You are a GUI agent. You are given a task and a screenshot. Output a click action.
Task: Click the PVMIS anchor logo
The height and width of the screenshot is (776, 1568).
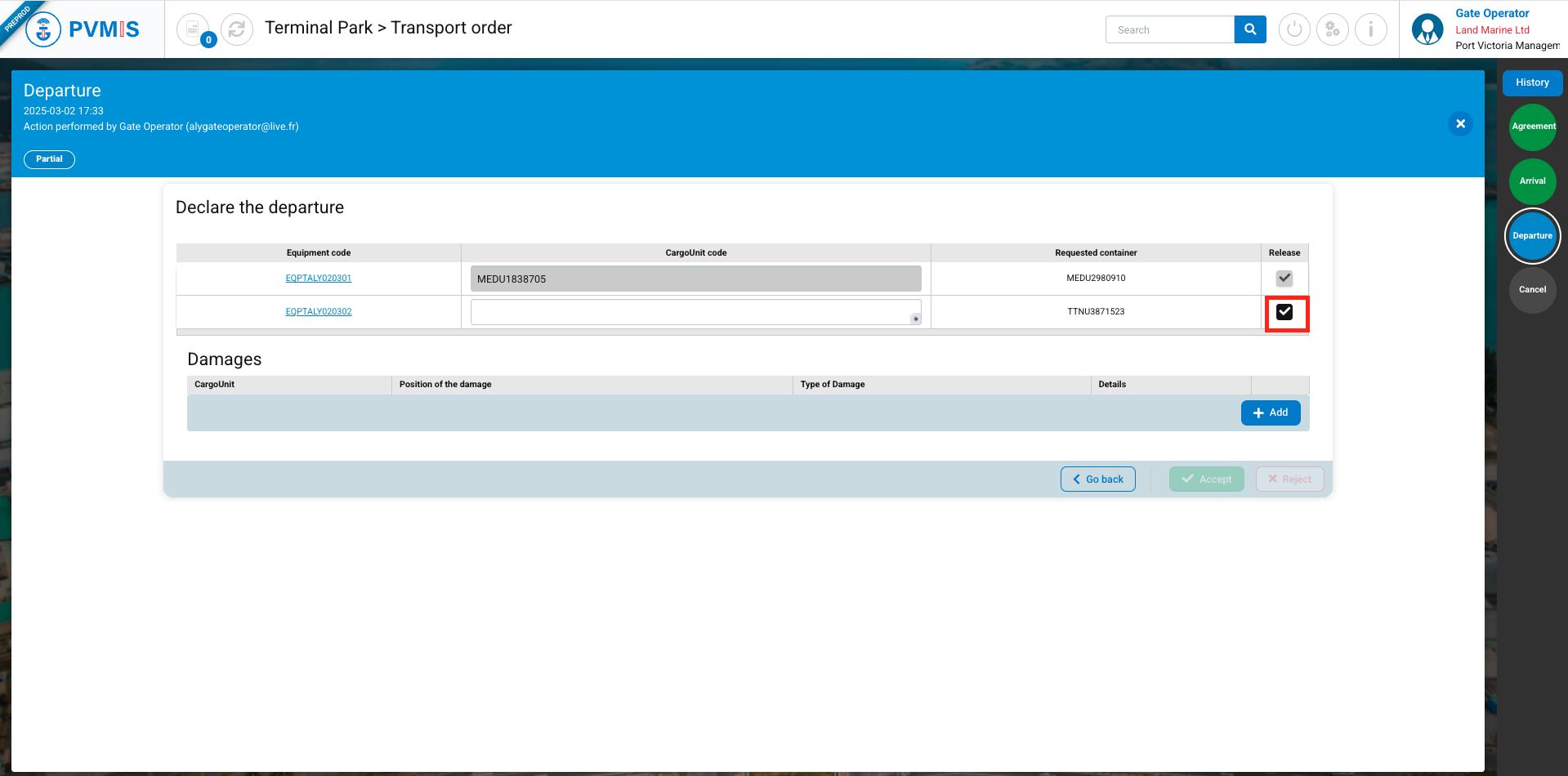tap(43, 30)
